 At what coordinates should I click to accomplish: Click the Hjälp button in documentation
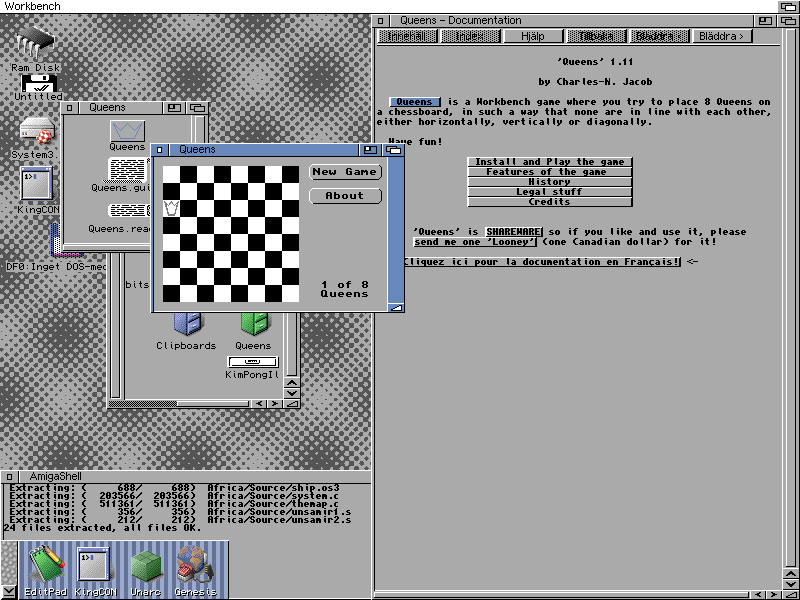point(533,36)
